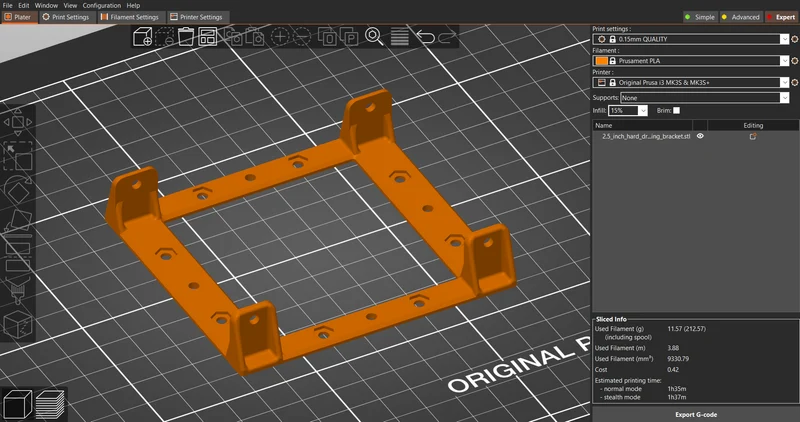The image size is (800, 422).
Task: Switch to the Filament Settings tab
Action: click(x=131, y=17)
